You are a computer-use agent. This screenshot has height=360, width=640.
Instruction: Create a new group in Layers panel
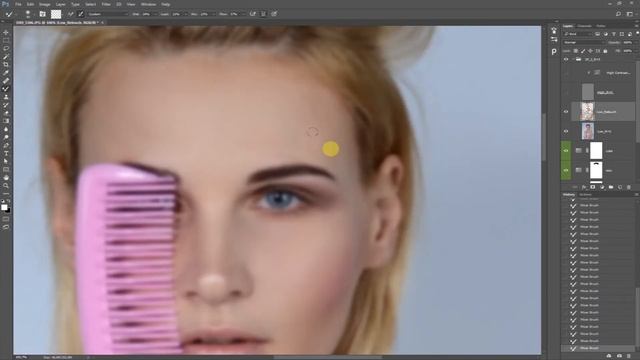coord(611,187)
